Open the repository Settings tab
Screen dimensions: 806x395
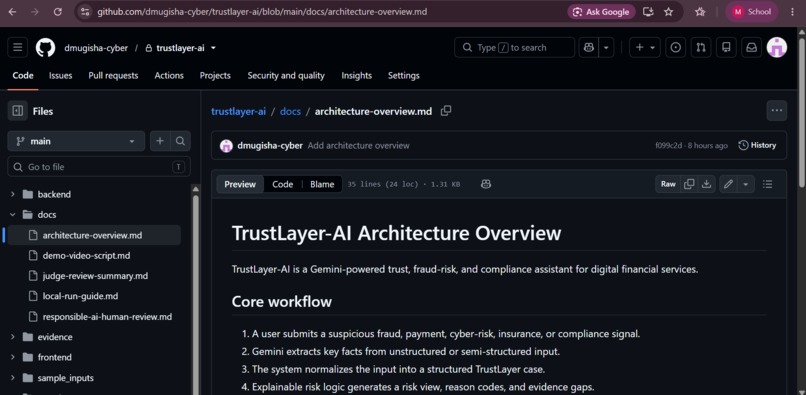pos(404,76)
